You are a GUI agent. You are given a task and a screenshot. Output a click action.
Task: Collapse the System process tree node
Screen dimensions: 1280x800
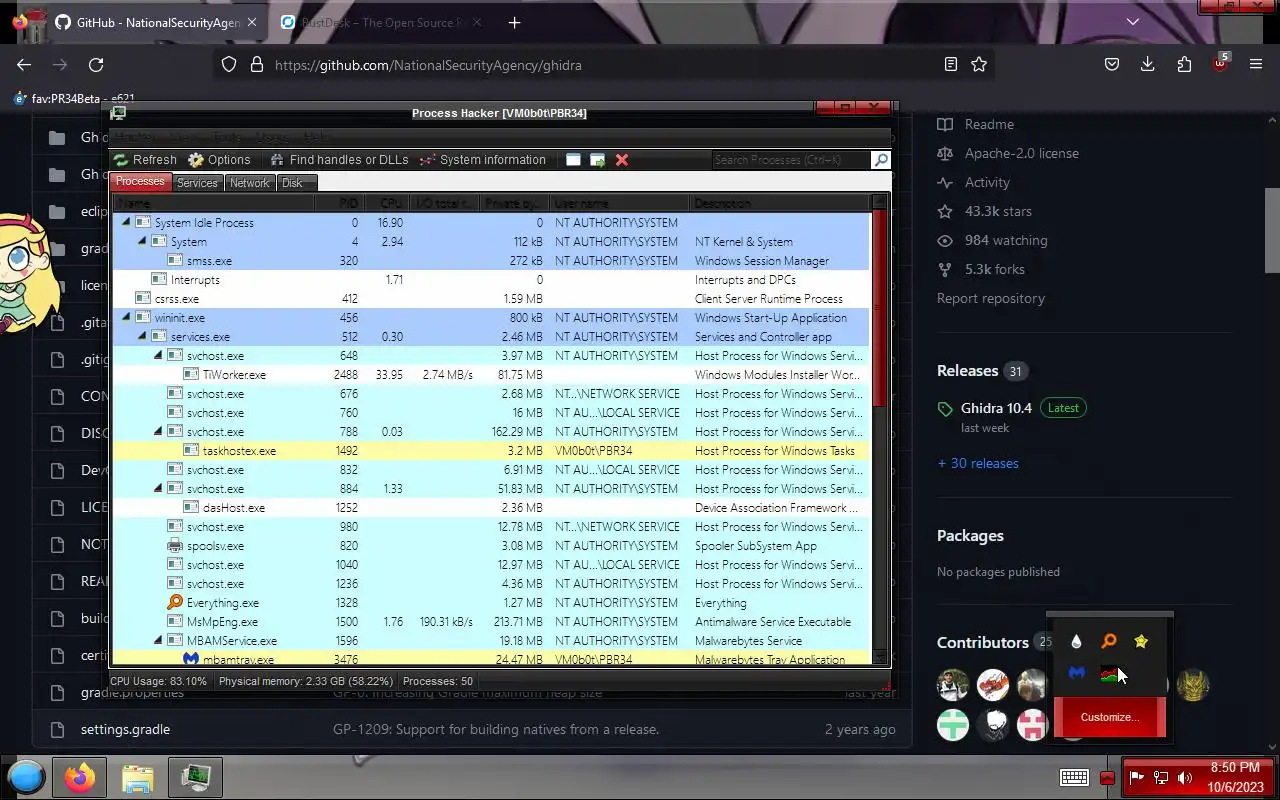[x=142, y=242]
